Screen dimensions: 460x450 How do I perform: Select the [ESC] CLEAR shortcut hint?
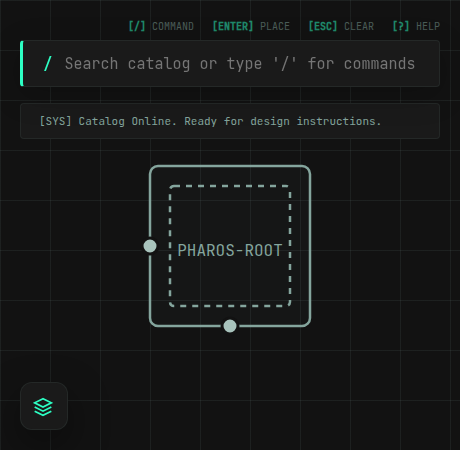pyautogui.click(x=341, y=26)
